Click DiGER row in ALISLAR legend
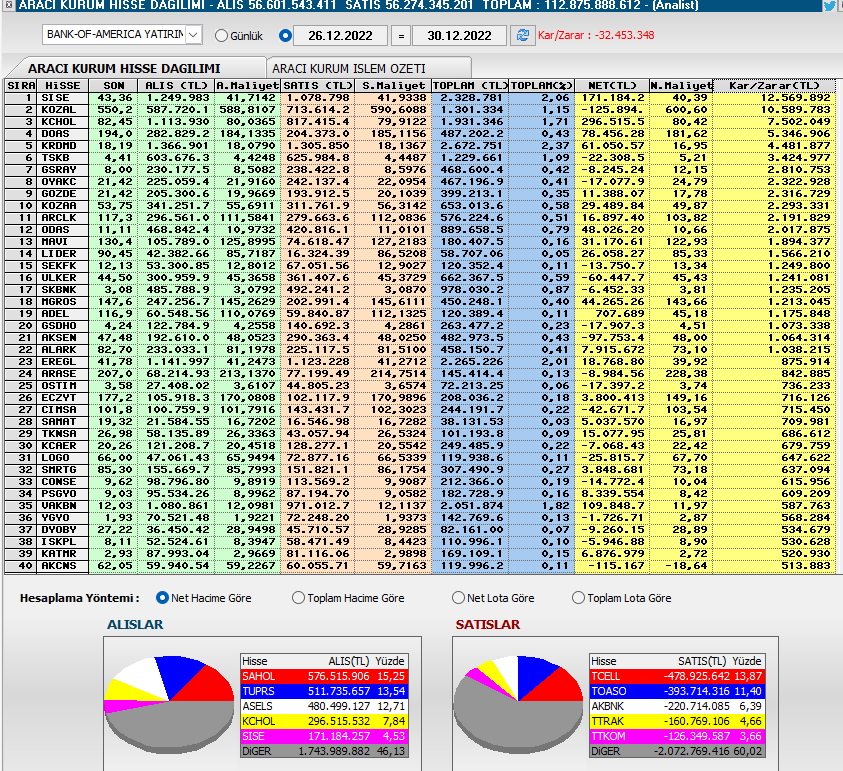The image size is (843, 771). pos(324,751)
